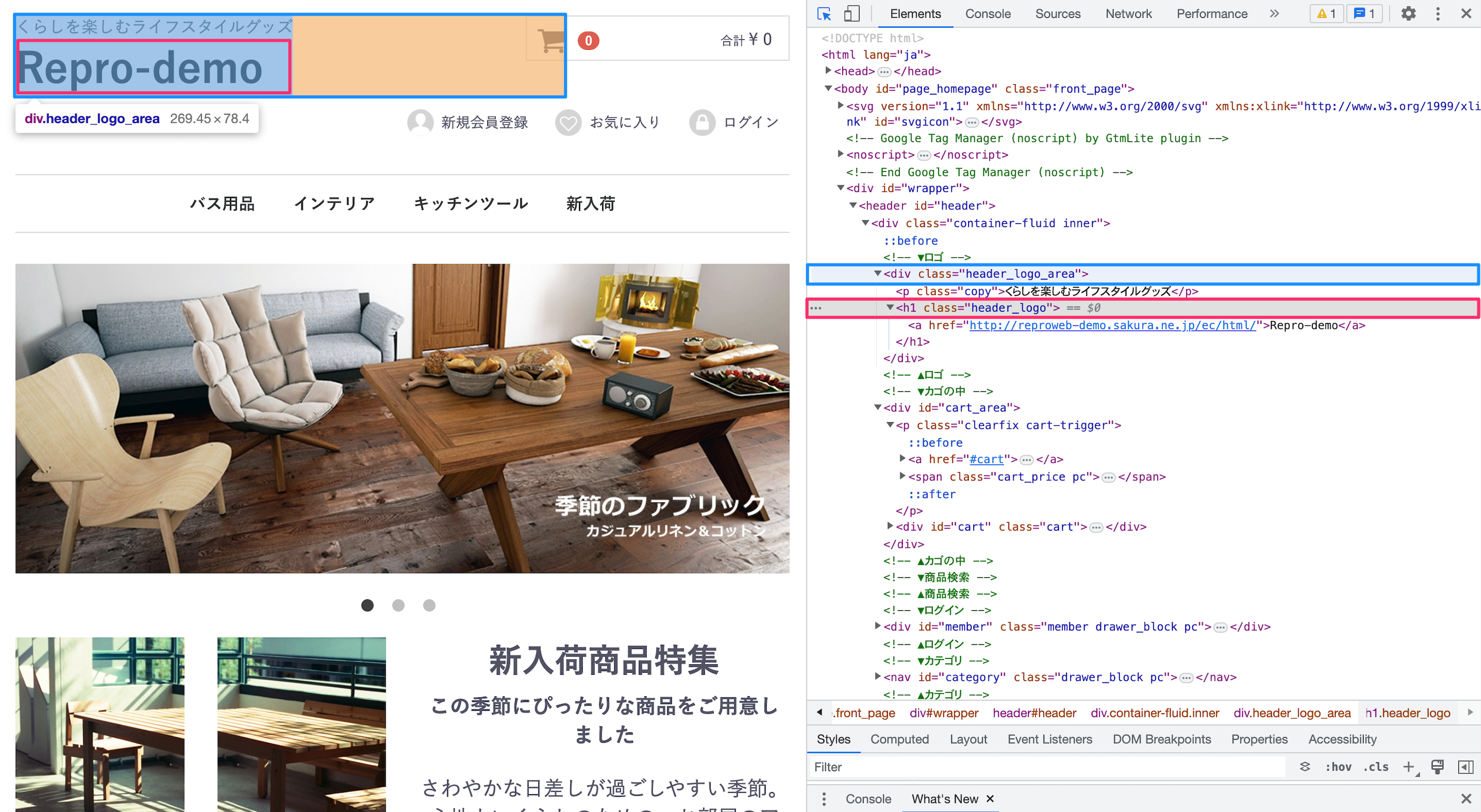Open the Computed styles tab
1481x812 pixels.
(899, 739)
